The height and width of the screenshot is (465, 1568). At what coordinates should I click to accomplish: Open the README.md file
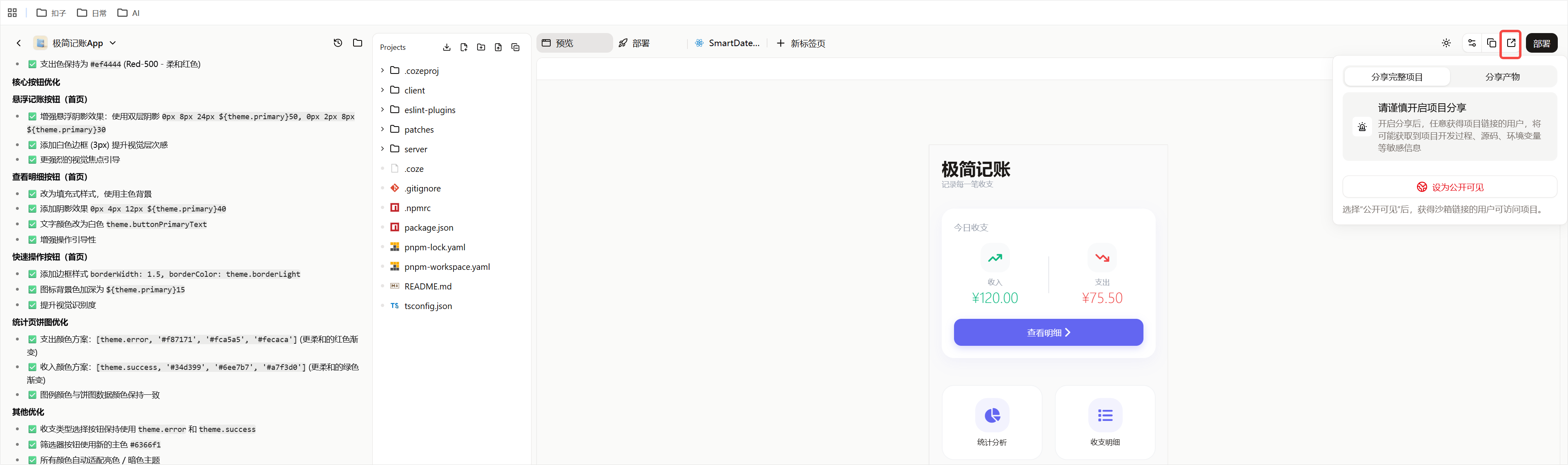(428, 287)
